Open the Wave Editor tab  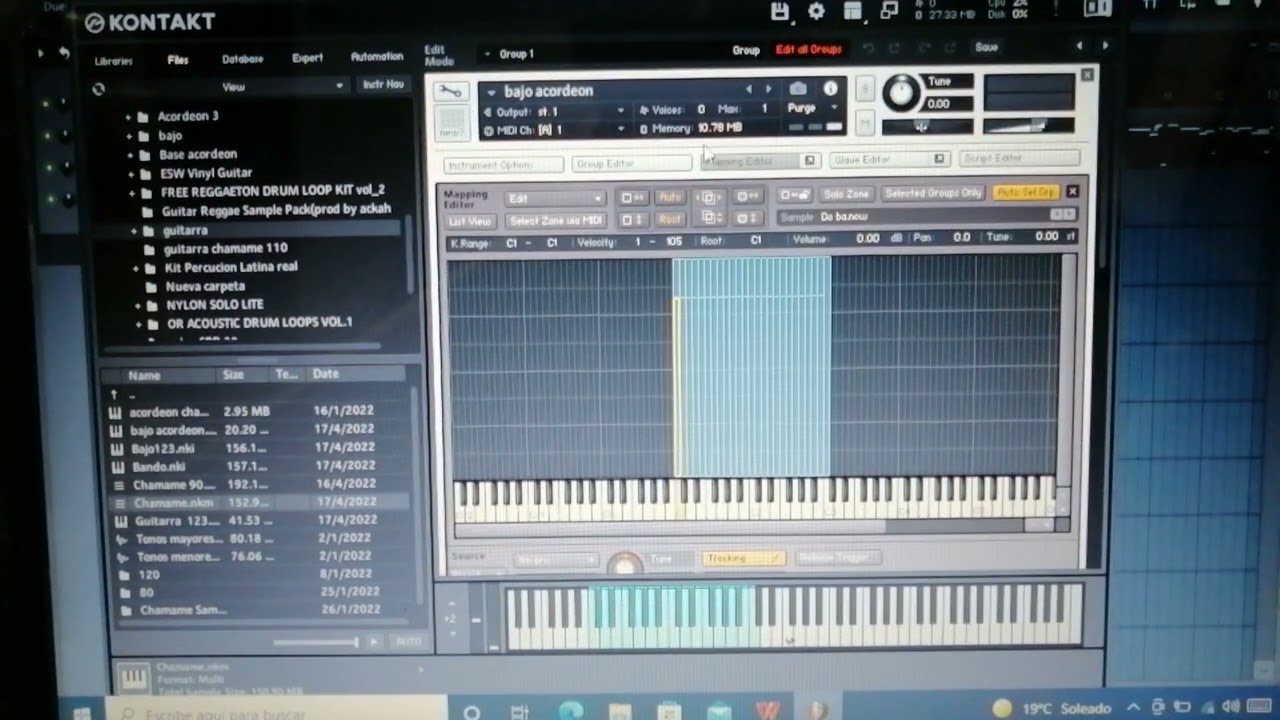click(888, 159)
